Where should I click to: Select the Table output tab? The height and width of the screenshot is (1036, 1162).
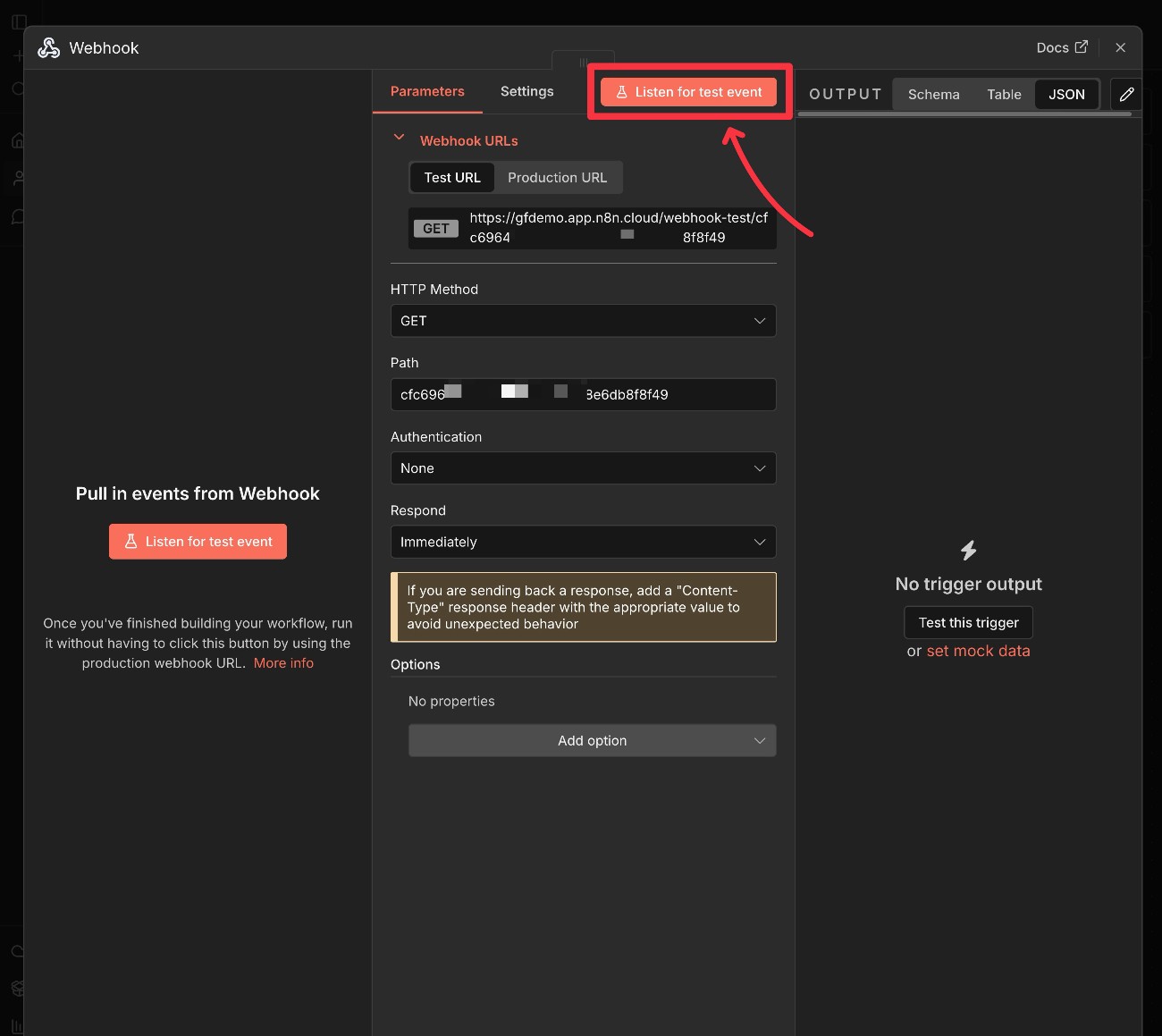pyautogui.click(x=1004, y=95)
